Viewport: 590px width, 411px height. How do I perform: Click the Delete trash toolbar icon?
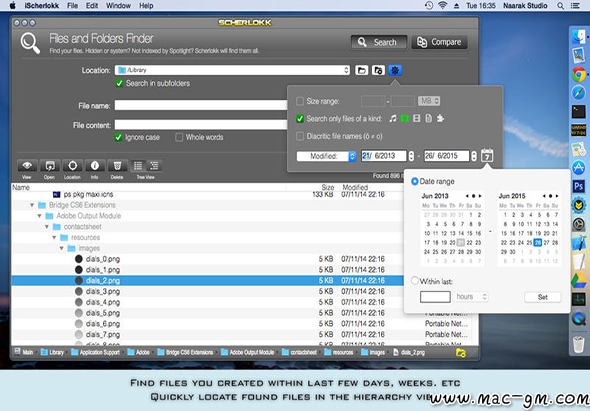click(x=117, y=166)
